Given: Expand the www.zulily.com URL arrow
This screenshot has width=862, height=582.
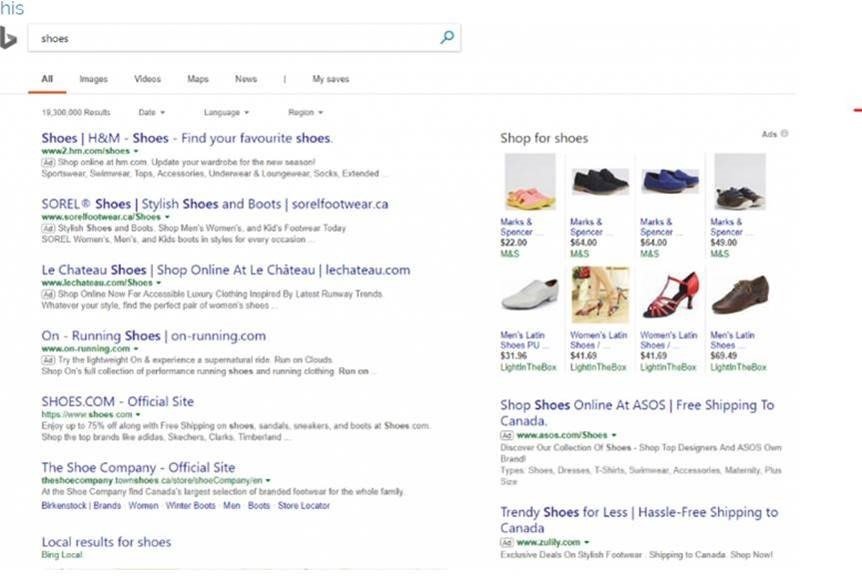Looking at the screenshot, I should [587, 542].
